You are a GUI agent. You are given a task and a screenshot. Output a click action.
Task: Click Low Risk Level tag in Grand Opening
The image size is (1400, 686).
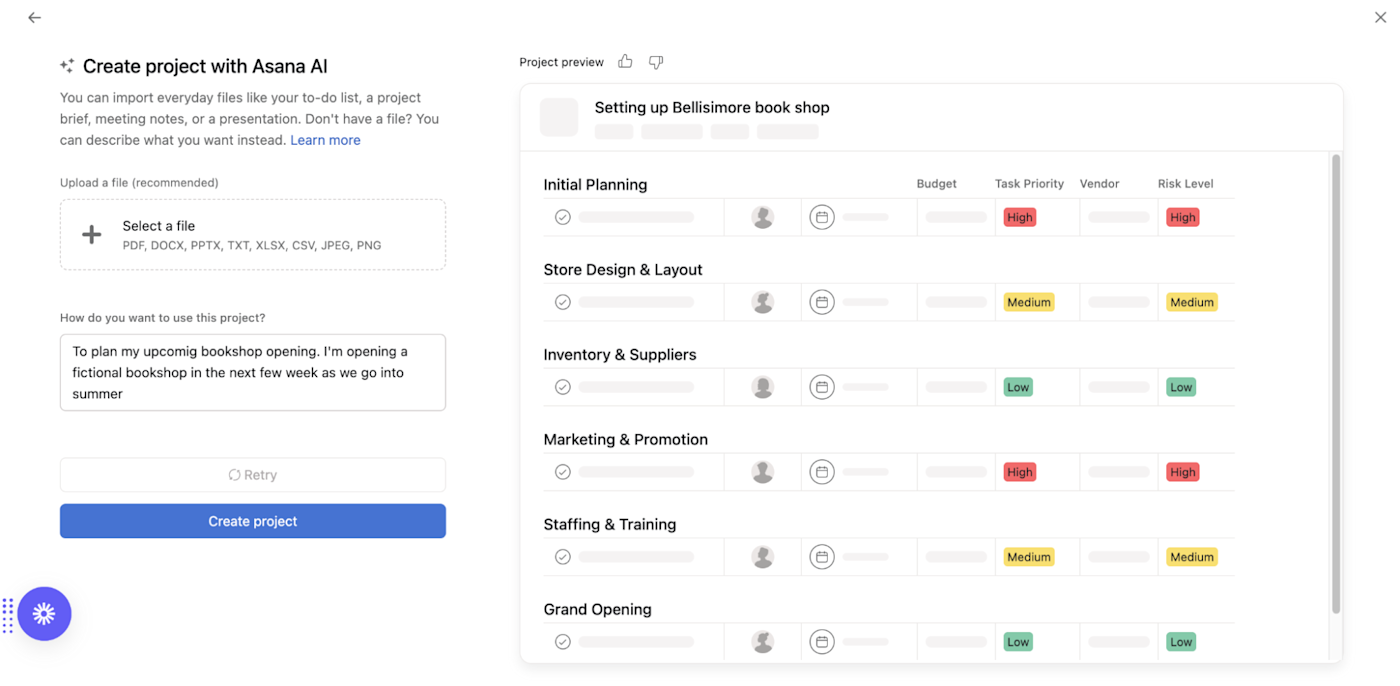pos(1181,642)
